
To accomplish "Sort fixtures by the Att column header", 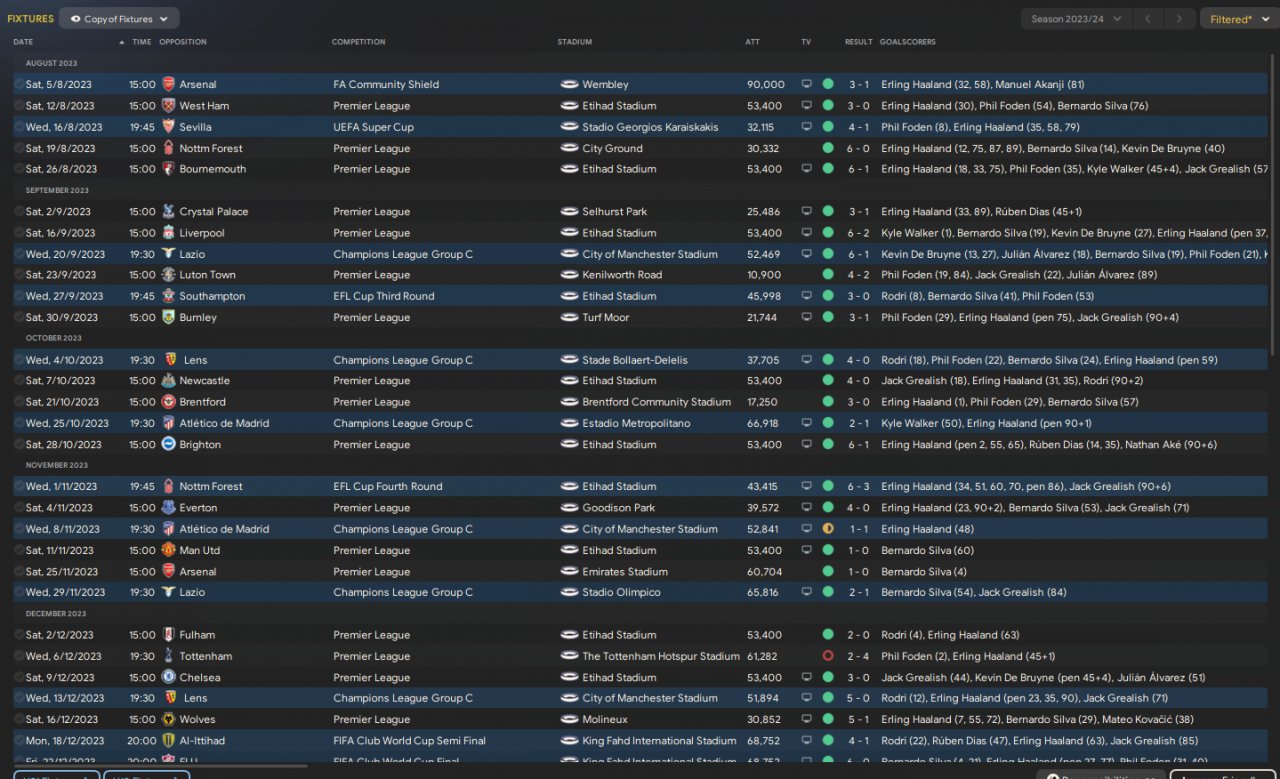I will click(753, 42).
